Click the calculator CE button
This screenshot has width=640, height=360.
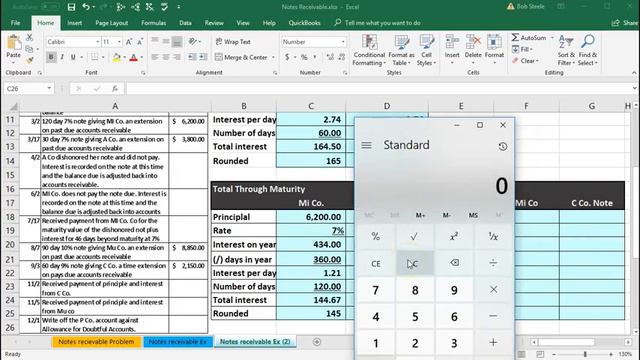click(x=376, y=263)
